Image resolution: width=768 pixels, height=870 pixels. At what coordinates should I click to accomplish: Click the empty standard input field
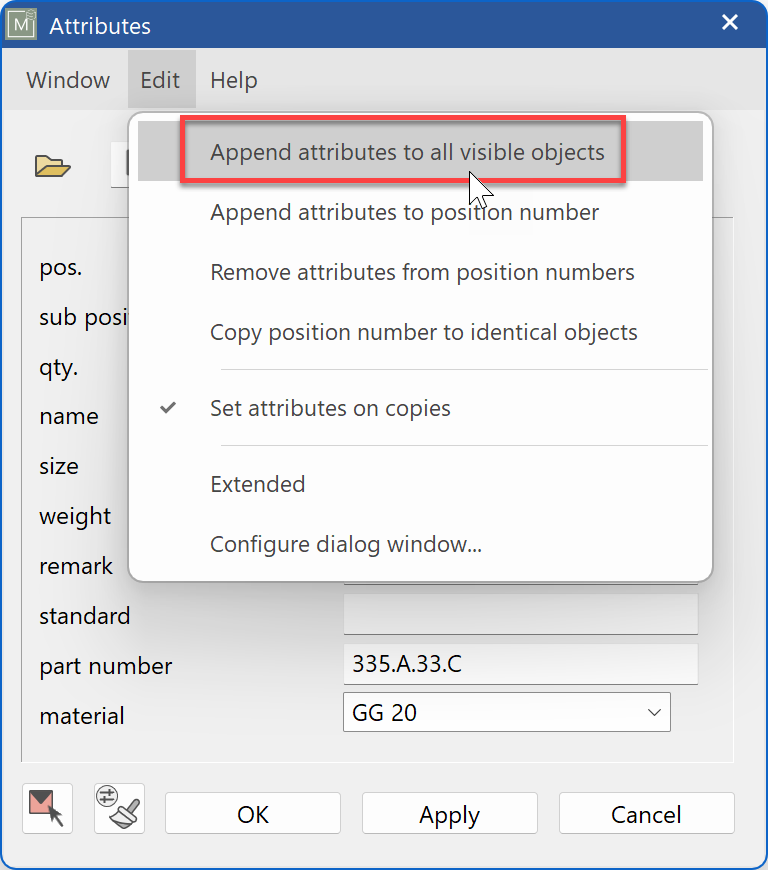(x=521, y=614)
